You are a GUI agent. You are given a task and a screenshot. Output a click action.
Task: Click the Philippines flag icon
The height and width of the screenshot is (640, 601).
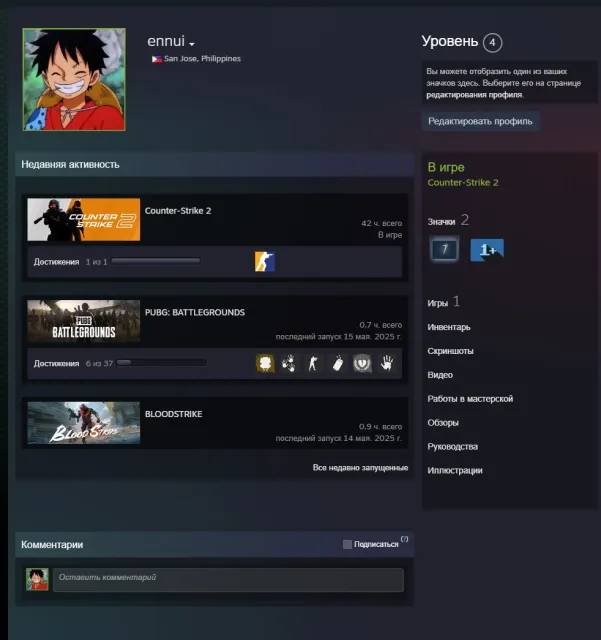pos(157,59)
